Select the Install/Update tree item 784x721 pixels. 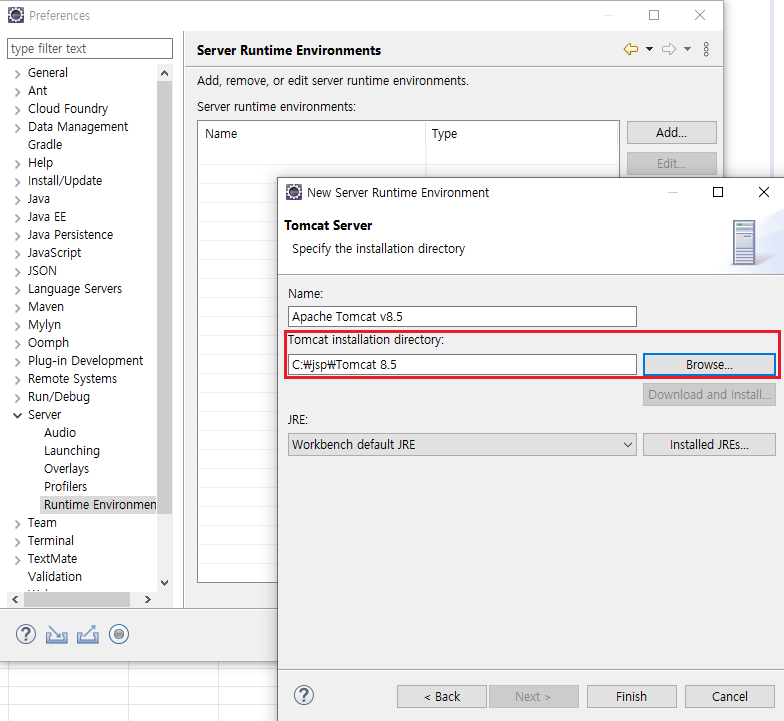point(65,180)
